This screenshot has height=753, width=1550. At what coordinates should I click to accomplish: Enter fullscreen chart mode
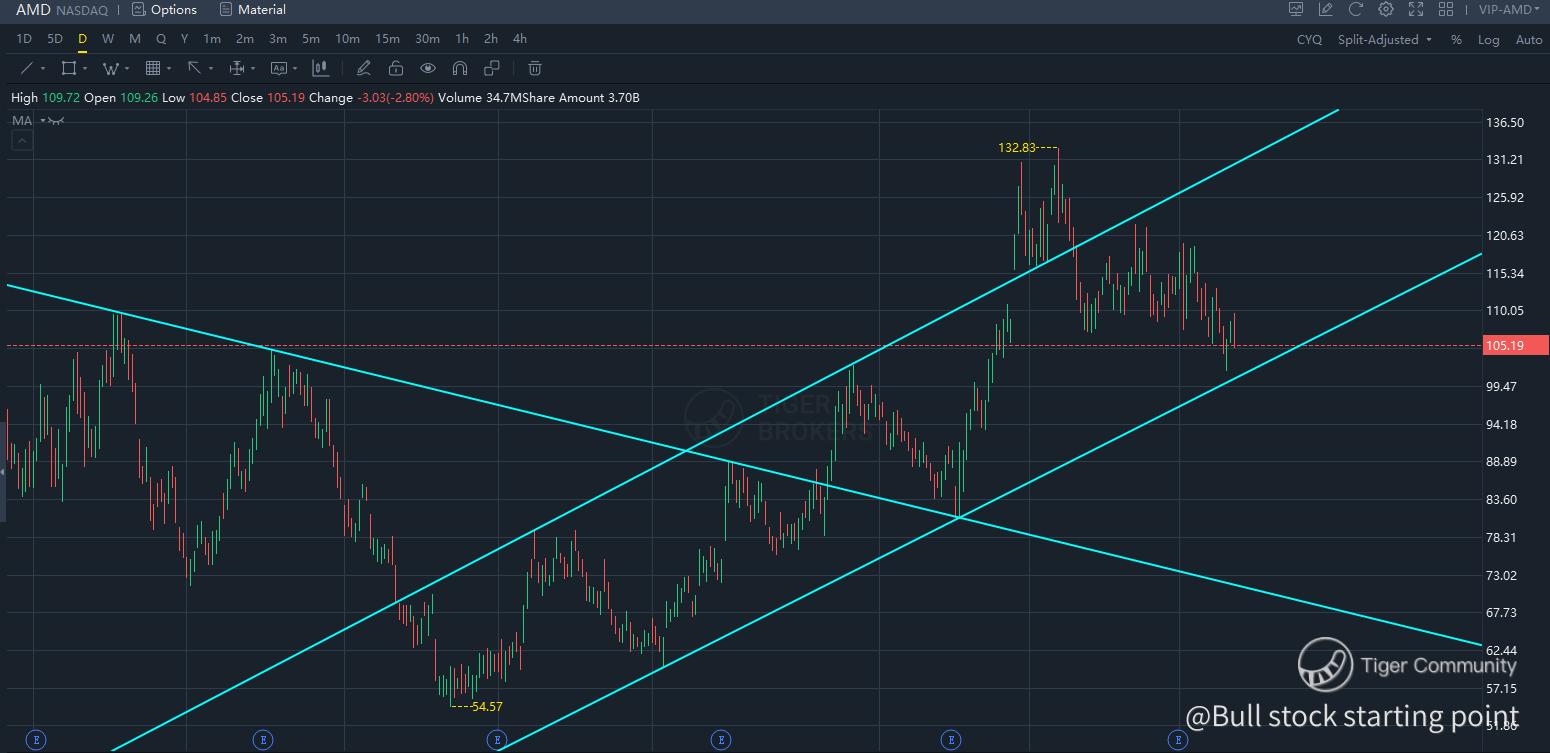pos(1416,10)
